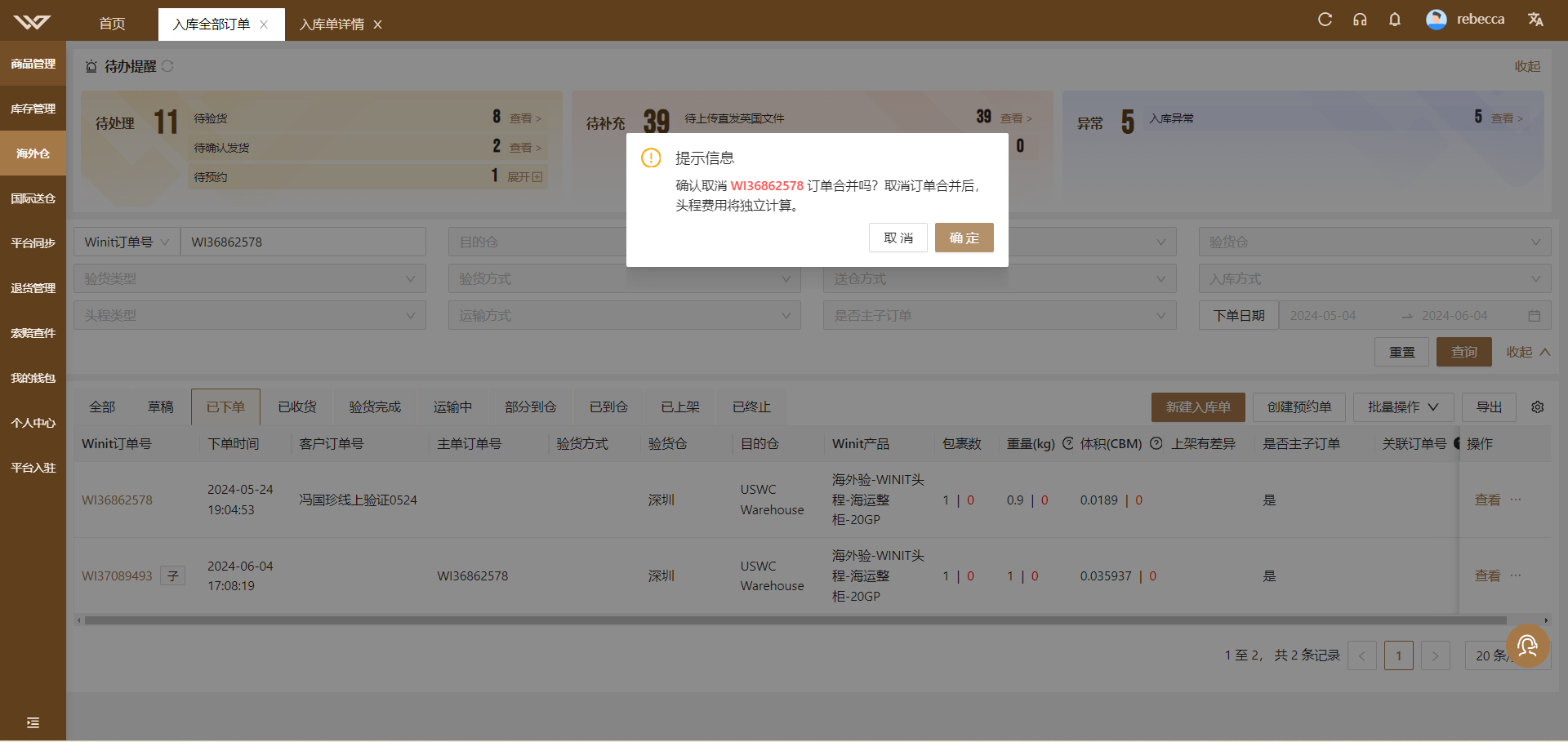Switch to the 验货完成 status tab
Image resolution: width=1568 pixels, height=742 pixels.
pos(375,407)
